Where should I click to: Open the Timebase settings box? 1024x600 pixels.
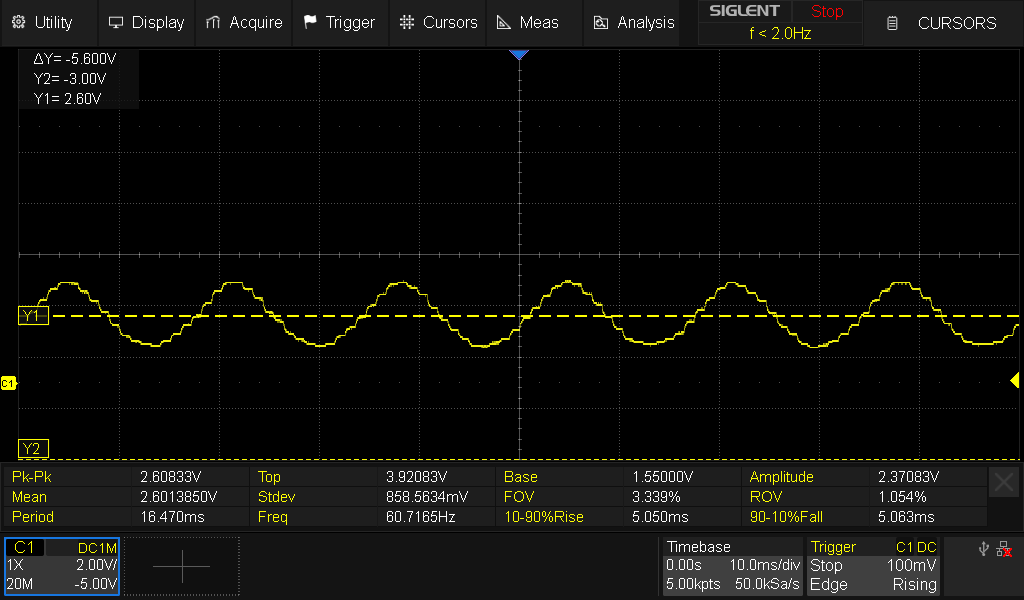pos(732,566)
